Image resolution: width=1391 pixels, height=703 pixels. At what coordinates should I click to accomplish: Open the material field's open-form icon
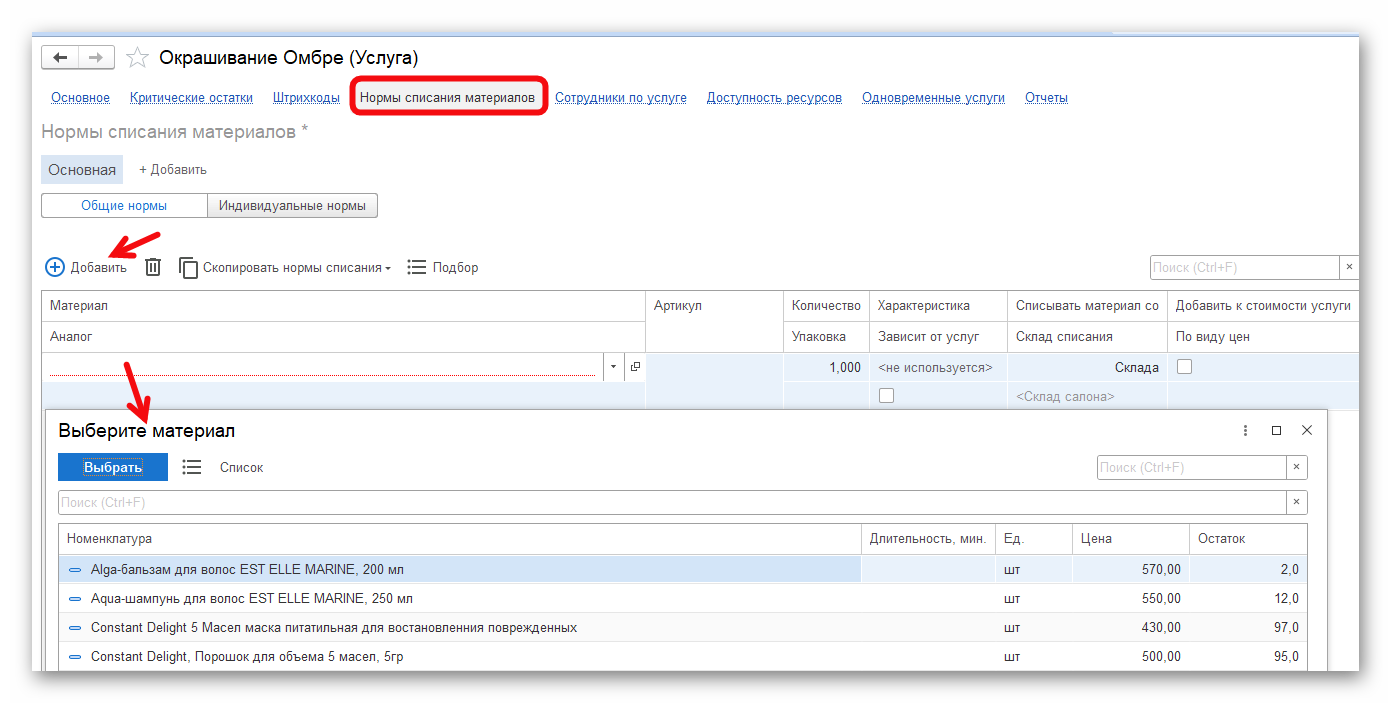pyautogui.click(x=635, y=367)
